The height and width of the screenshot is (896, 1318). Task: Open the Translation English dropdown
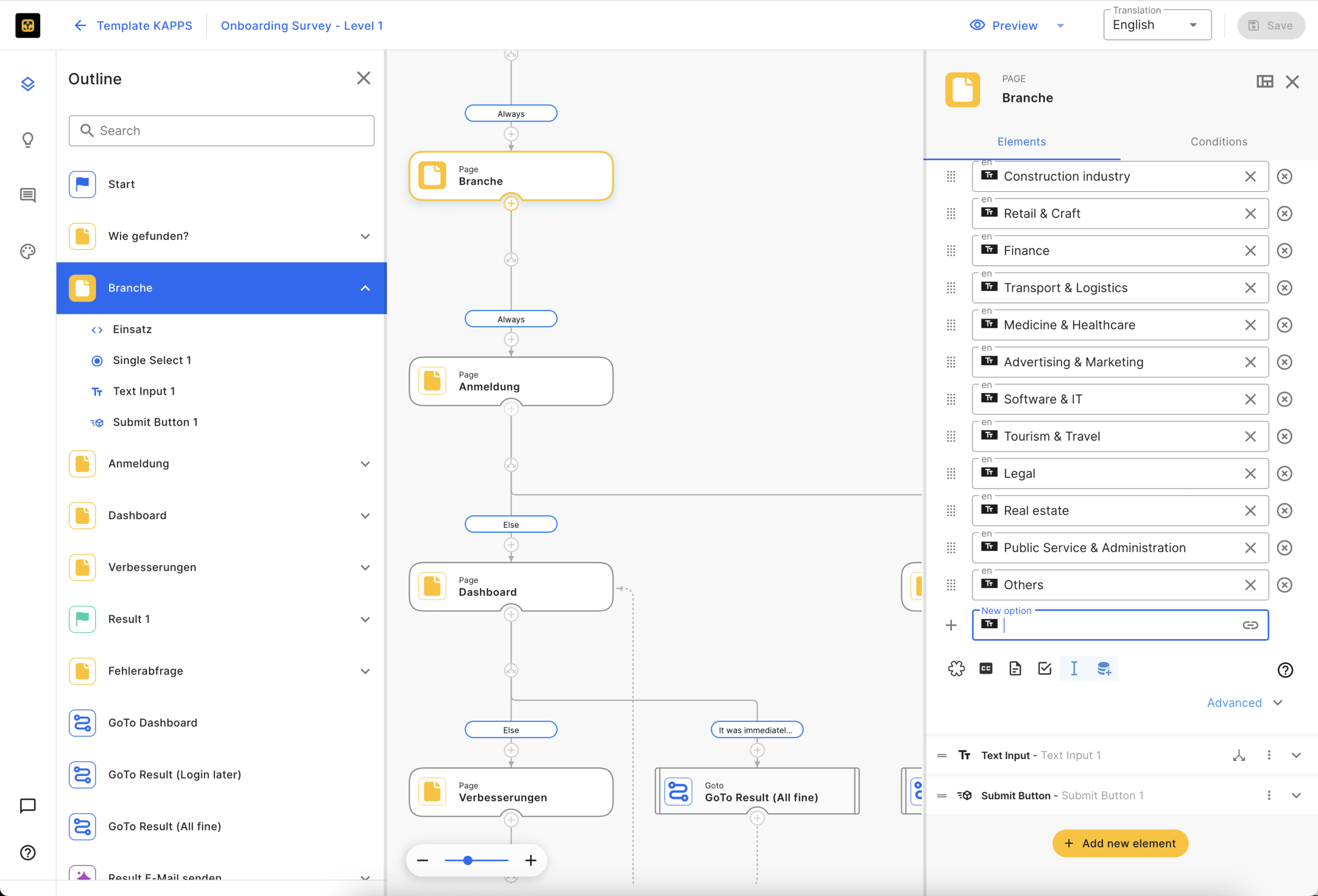point(1156,26)
